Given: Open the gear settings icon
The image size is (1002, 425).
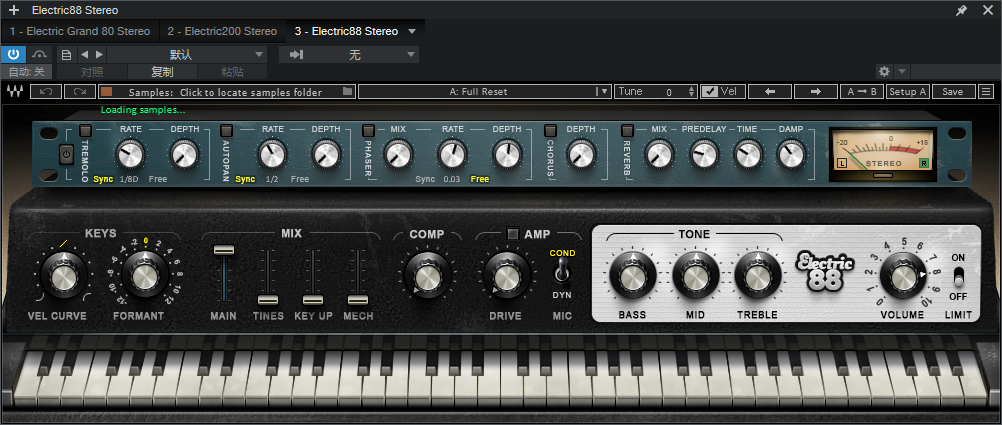Looking at the screenshot, I should 884,72.
